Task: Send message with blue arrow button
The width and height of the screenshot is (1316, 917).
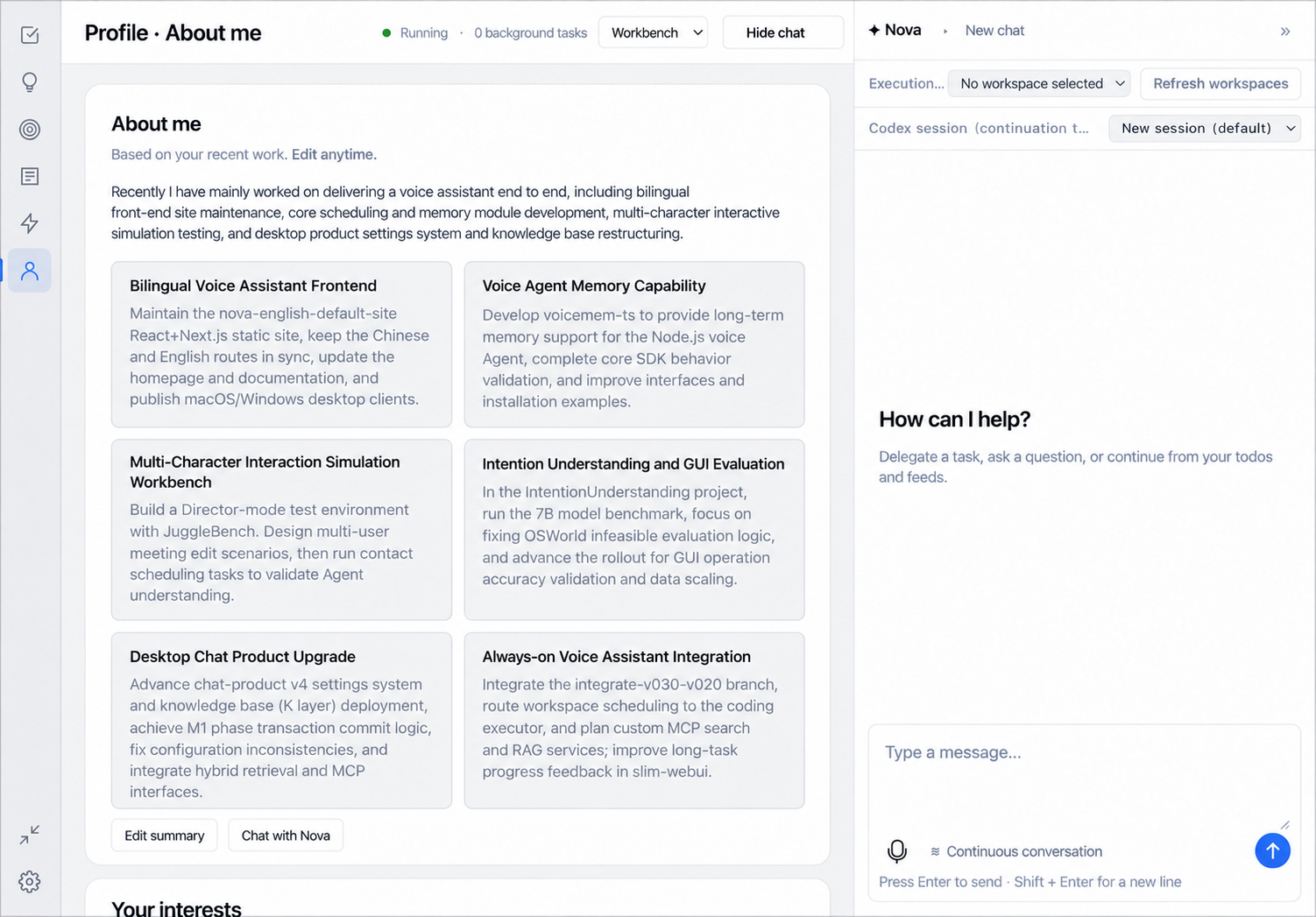Action: coord(1272,850)
